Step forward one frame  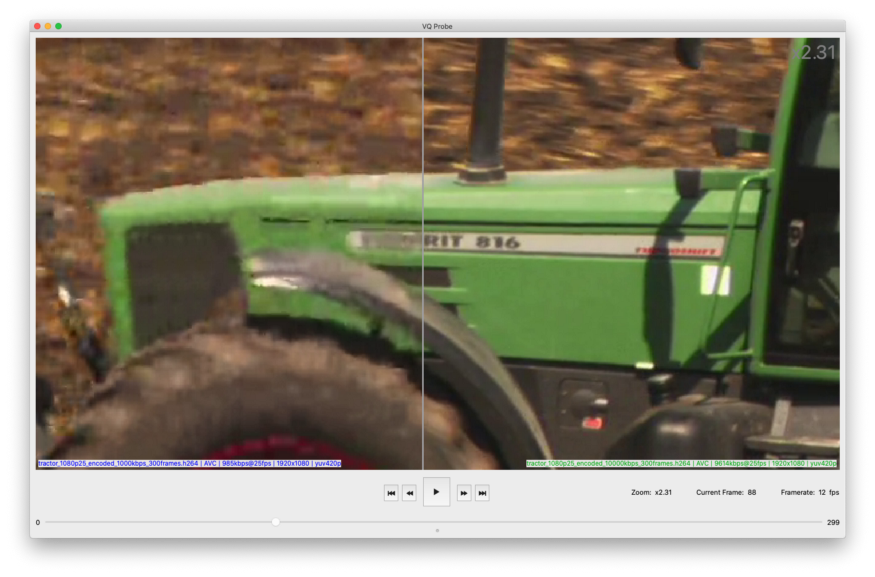point(464,493)
